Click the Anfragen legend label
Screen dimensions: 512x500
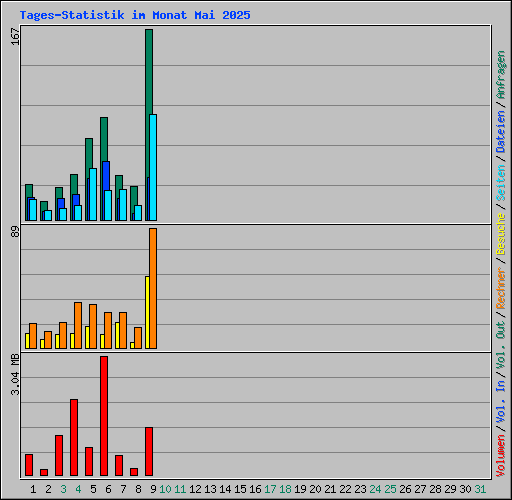pyautogui.click(x=501, y=75)
